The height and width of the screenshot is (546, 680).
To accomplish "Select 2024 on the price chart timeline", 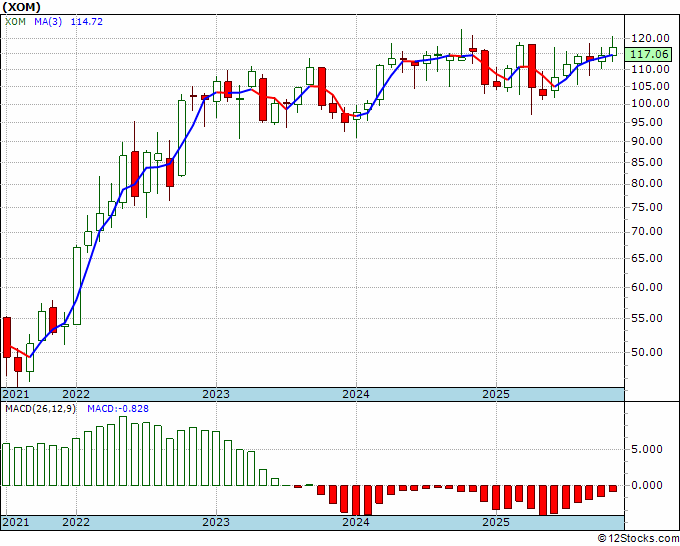I will tap(356, 394).
